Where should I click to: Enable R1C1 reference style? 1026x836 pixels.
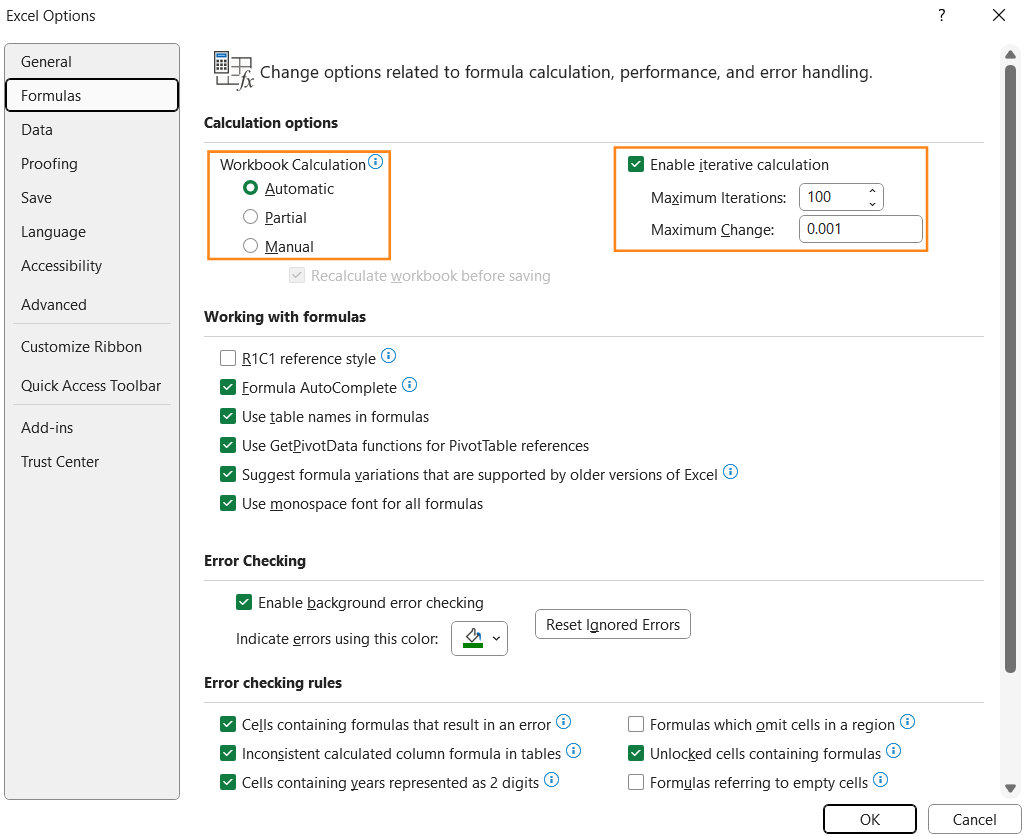click(228, 358)
